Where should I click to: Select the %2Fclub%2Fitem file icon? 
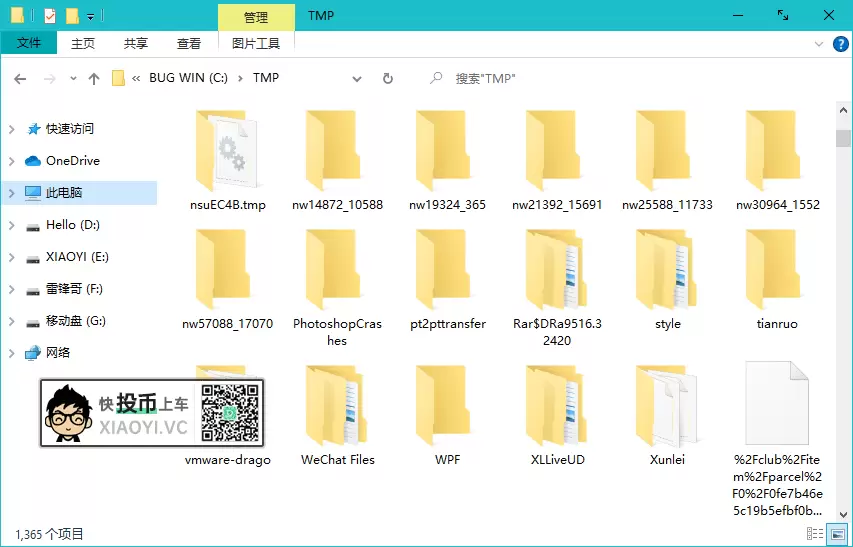777,403
